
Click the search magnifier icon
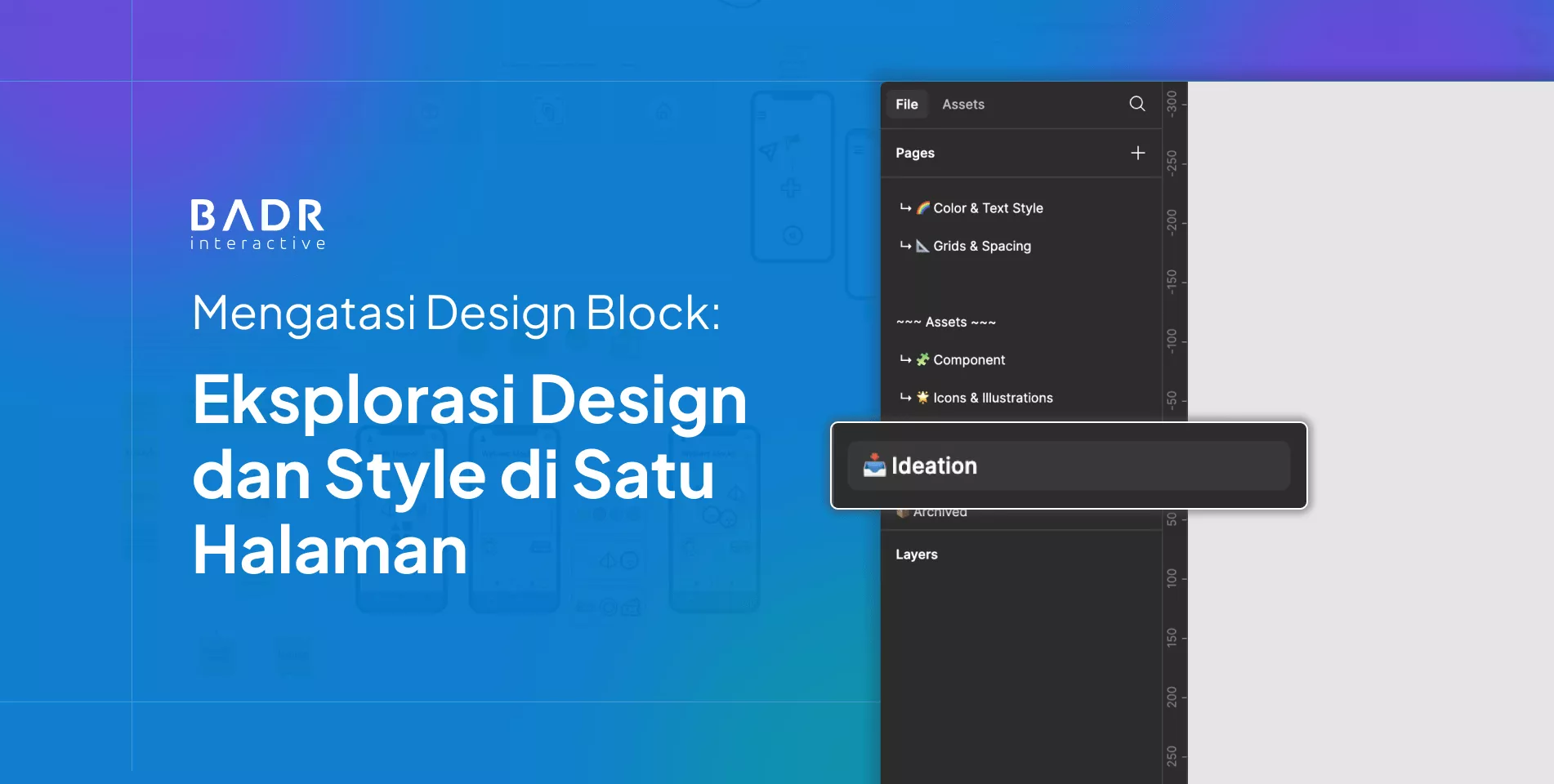point(1136,104)
